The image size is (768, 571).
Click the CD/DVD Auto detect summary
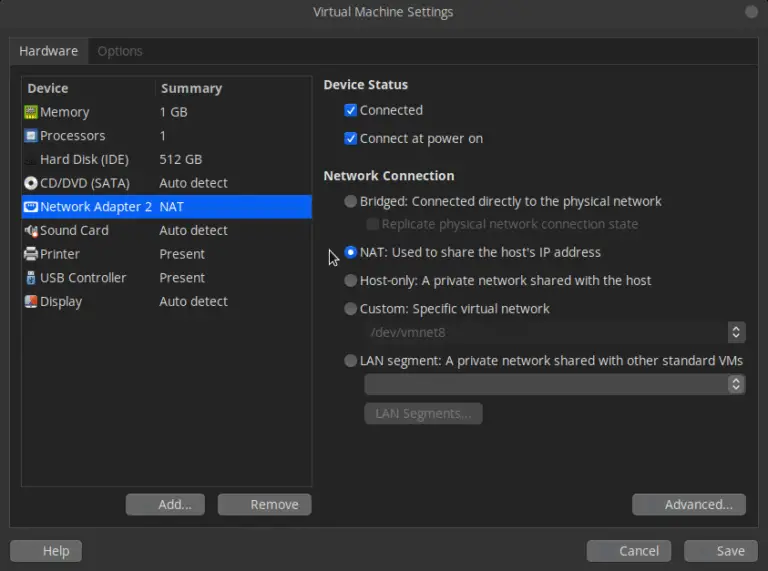[x=193, y=183]
